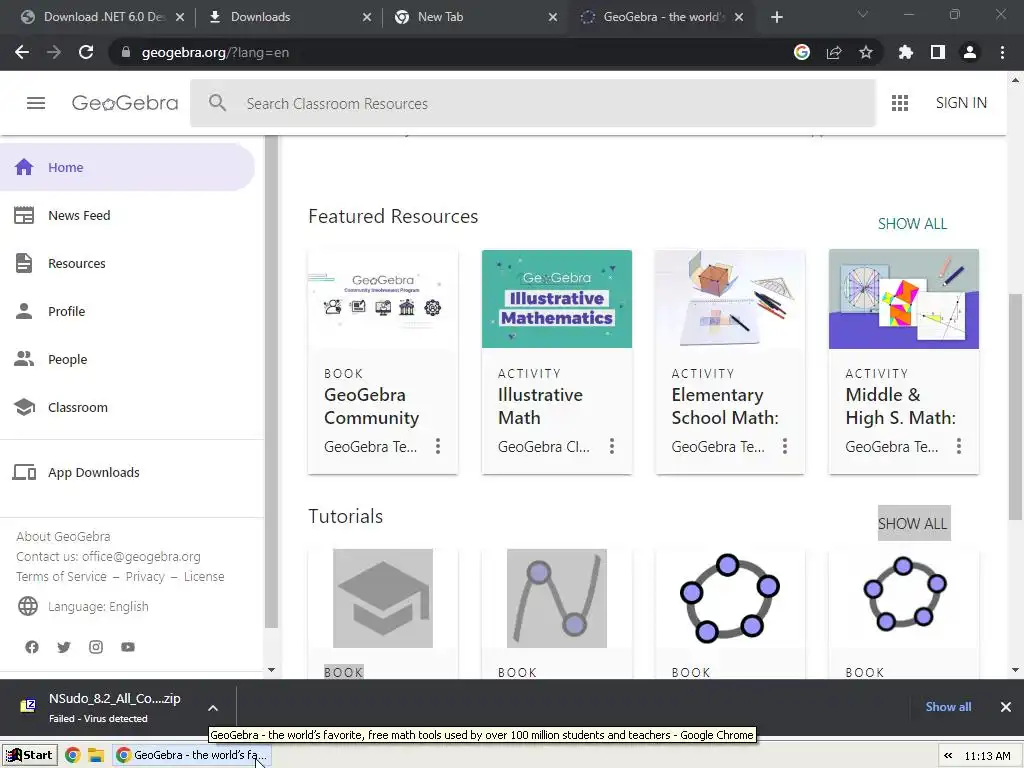The width and height of the screenshot is (1024, 768).
Task: Open the Illustrative Mathematics thumbnail
Action: coord(556,298)
